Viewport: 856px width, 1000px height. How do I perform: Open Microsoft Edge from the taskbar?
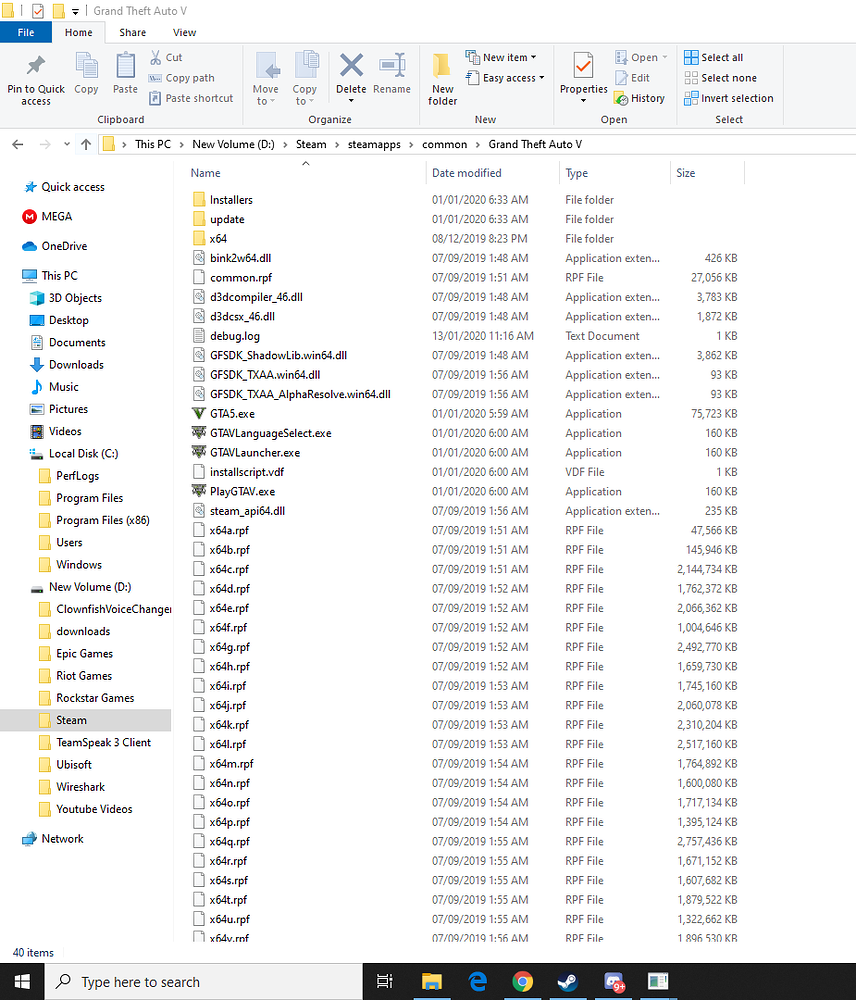tap(477, 982)
